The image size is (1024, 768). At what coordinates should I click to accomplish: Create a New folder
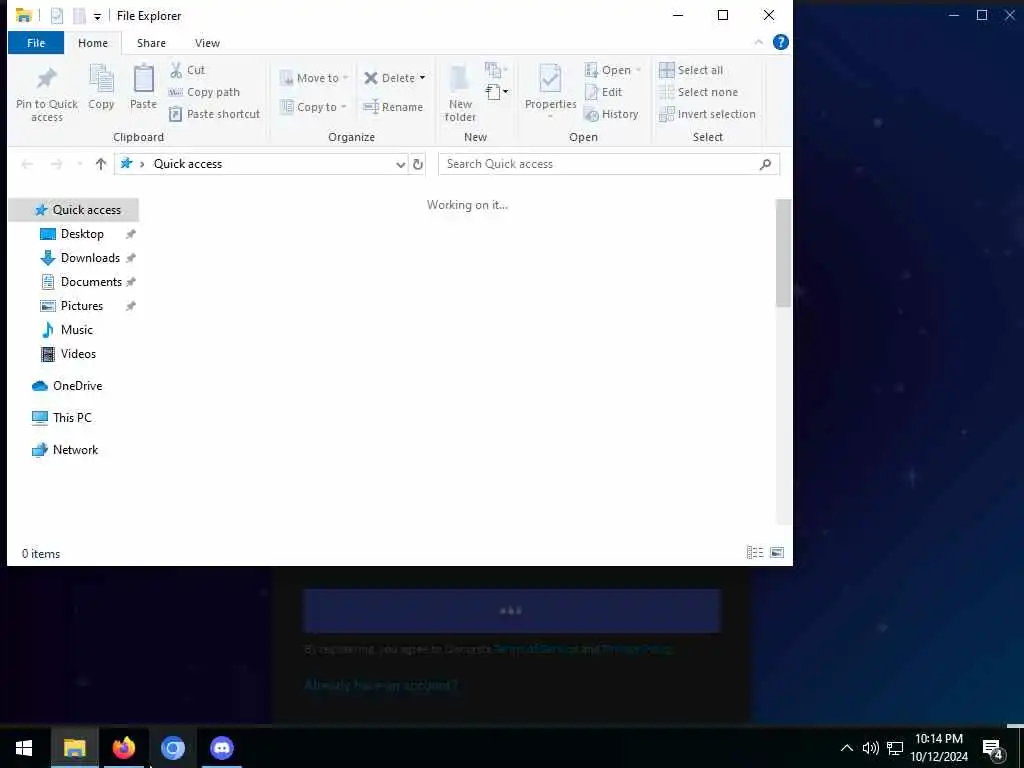point(460,93)
